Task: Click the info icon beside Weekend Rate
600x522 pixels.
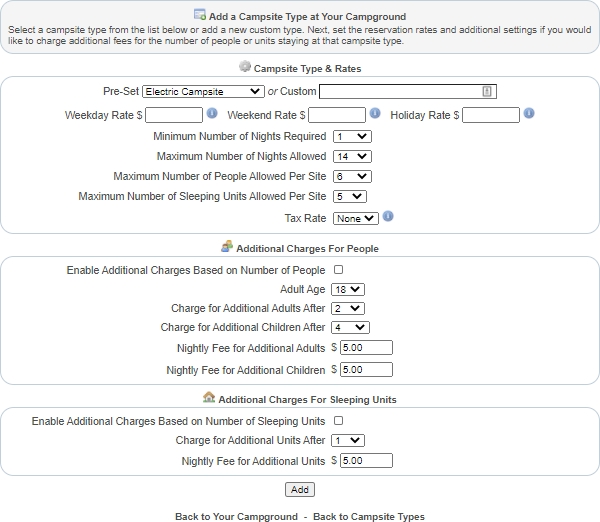Action: tap(375, 114)
